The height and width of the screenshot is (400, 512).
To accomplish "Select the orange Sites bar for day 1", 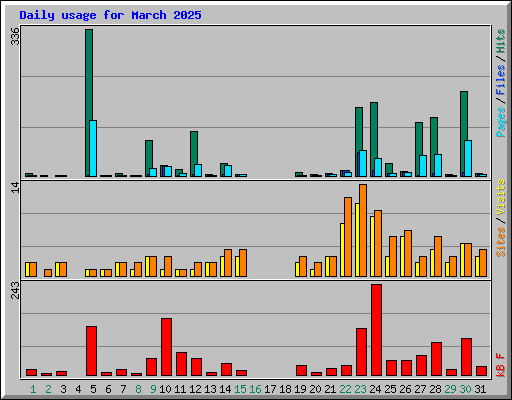I will pos(33,269).
